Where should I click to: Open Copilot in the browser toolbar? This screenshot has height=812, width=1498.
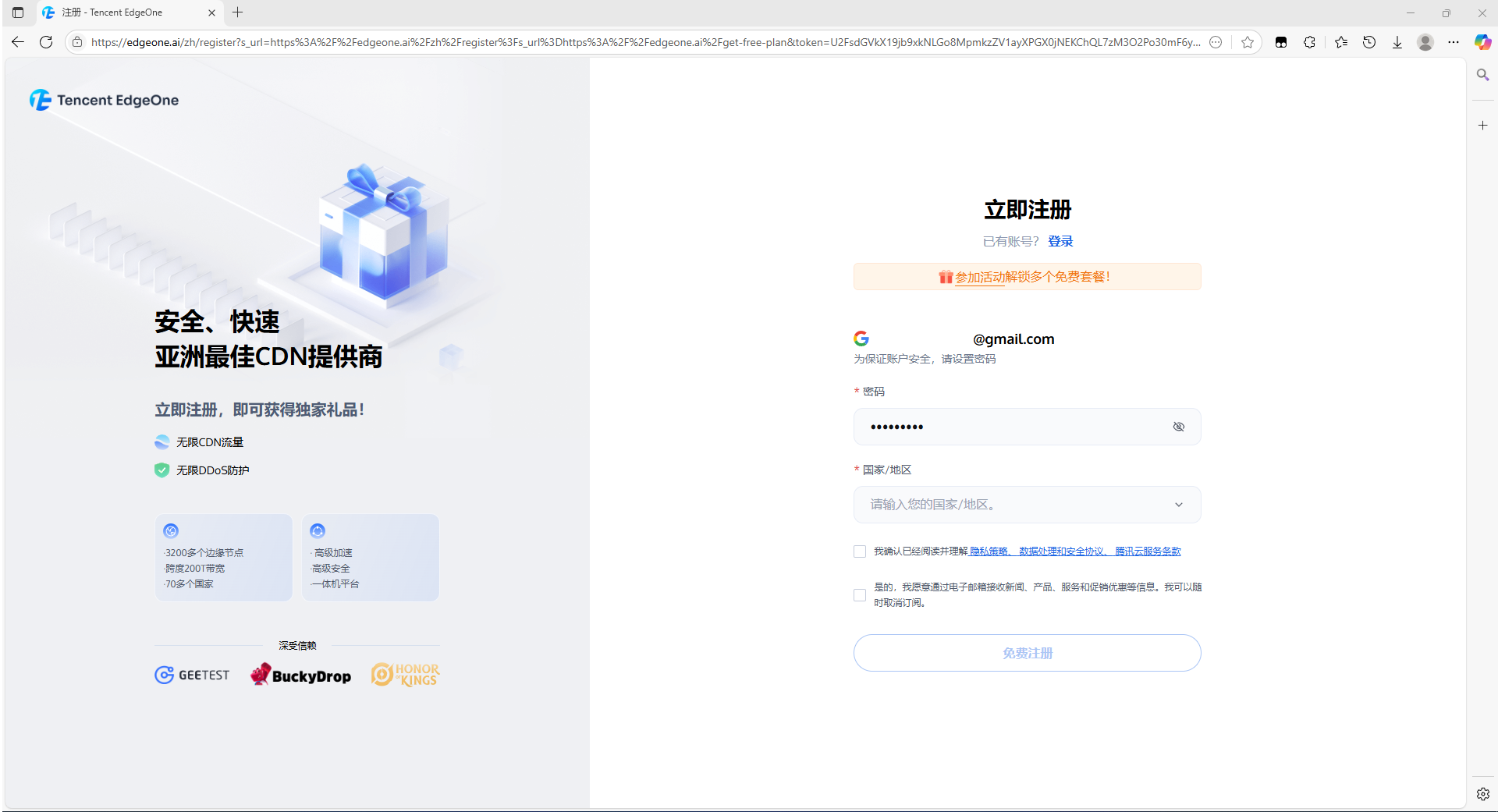click(1482, 42)
